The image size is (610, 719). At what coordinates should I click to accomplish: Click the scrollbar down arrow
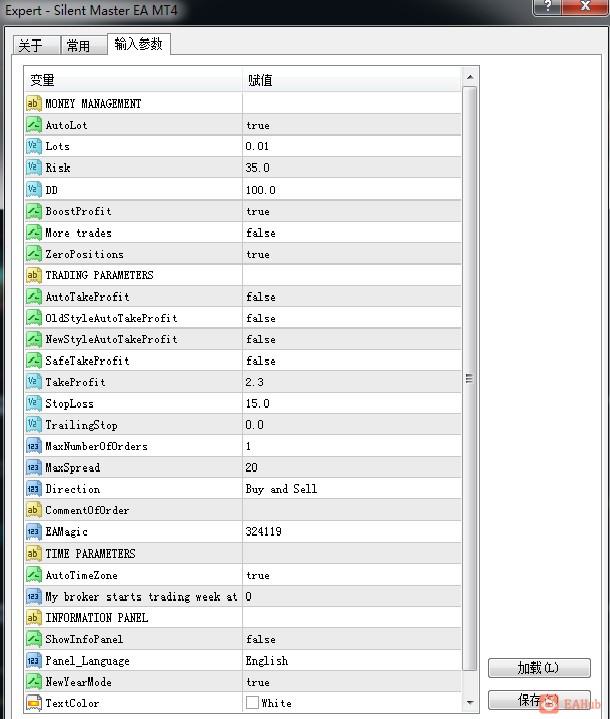tap(470, 702)
